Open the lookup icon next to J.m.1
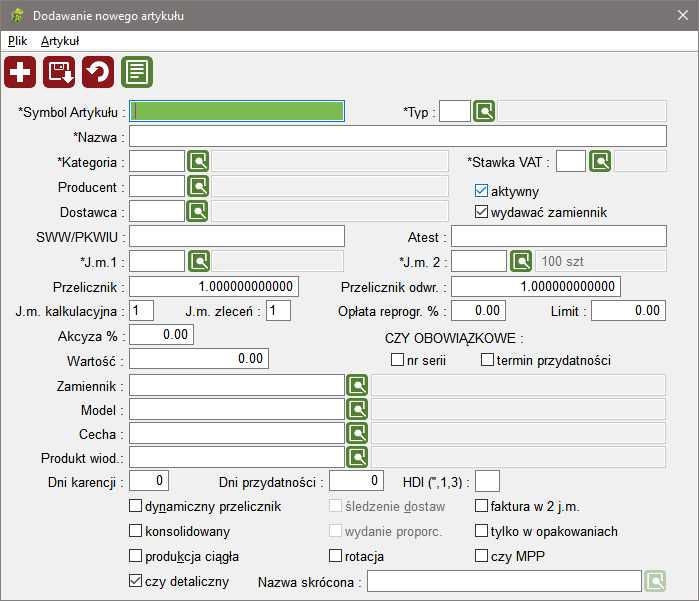Image resolution: width=699 pixels, height=601 pixels. click(x=199, y=261)
